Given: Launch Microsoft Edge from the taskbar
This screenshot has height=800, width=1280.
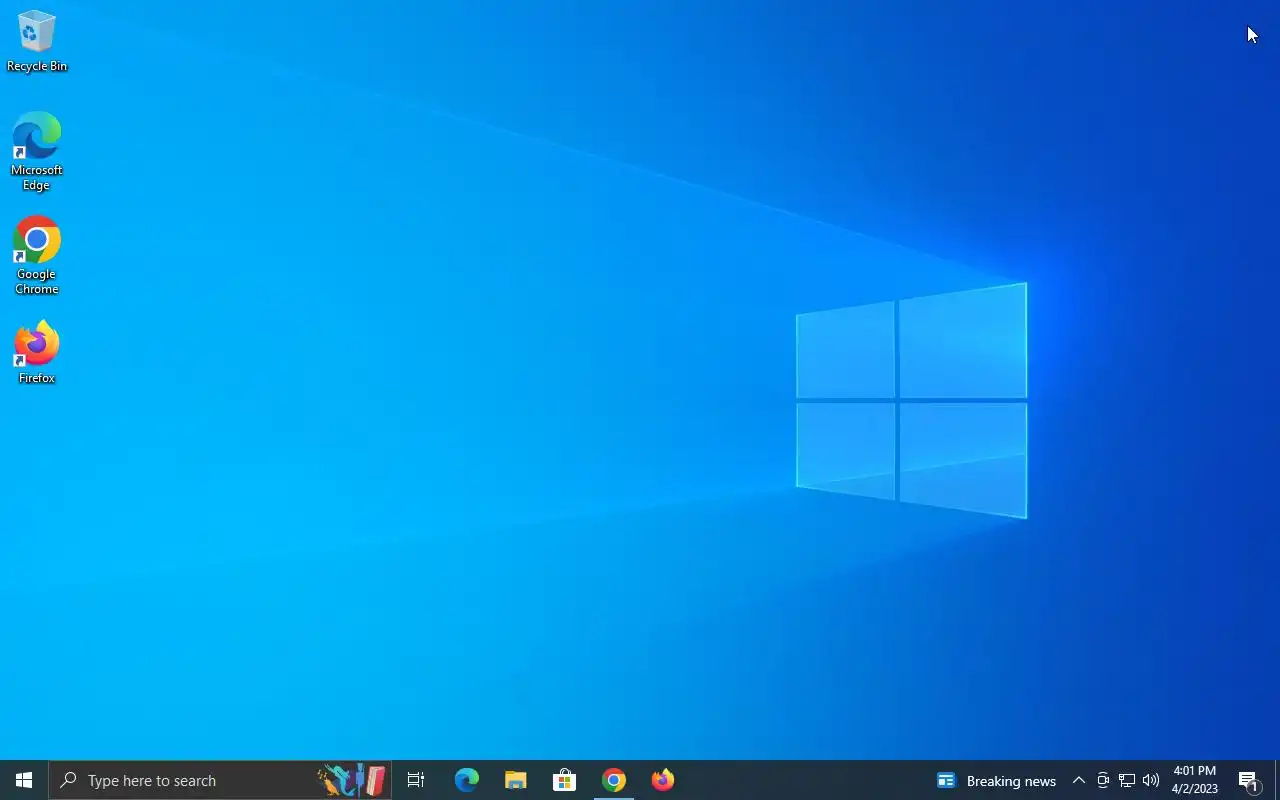Looking at the screenshot, I should 466,780.
